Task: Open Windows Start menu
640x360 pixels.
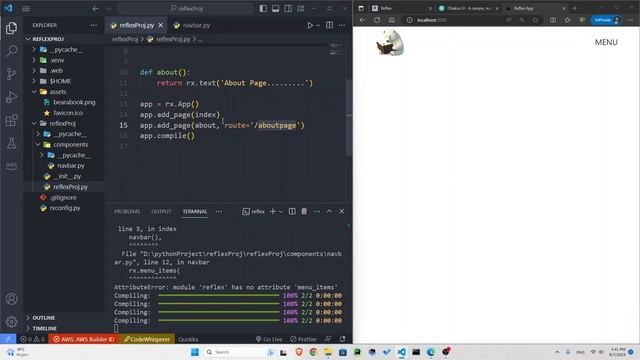Action: 195,352
